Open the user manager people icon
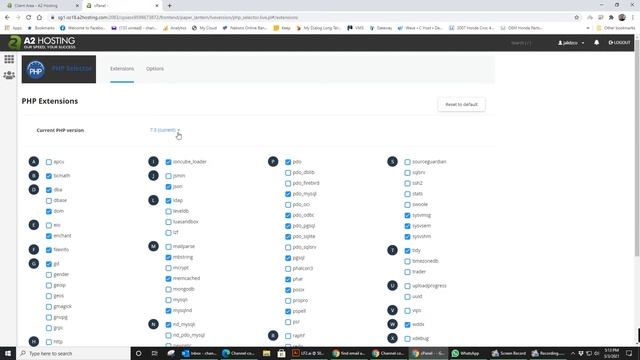 pyautogui.click(x=9, y=75)
